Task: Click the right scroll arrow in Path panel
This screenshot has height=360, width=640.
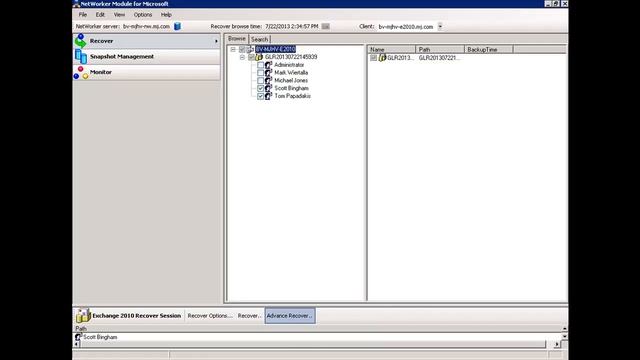Action: click(557, 344)
